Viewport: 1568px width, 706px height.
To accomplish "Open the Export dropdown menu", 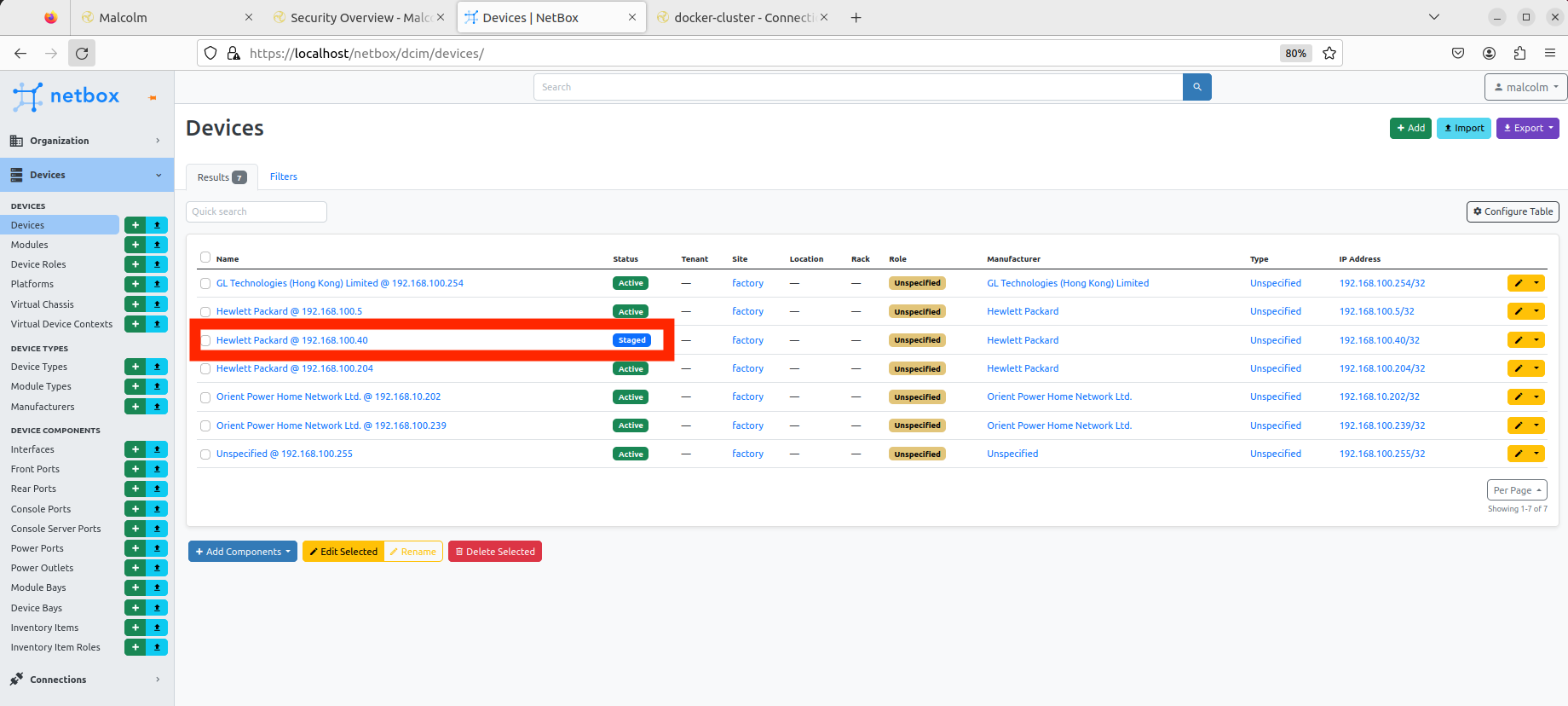I will [x=1527, y=128].
